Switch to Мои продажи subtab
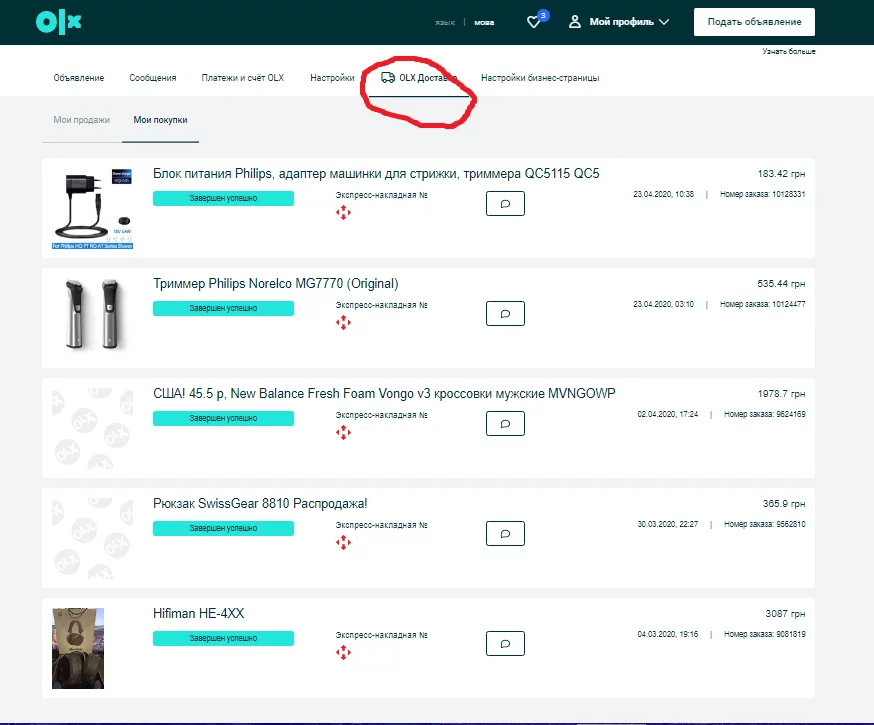This screenshot has width=874, height=725. coord(81,120)
